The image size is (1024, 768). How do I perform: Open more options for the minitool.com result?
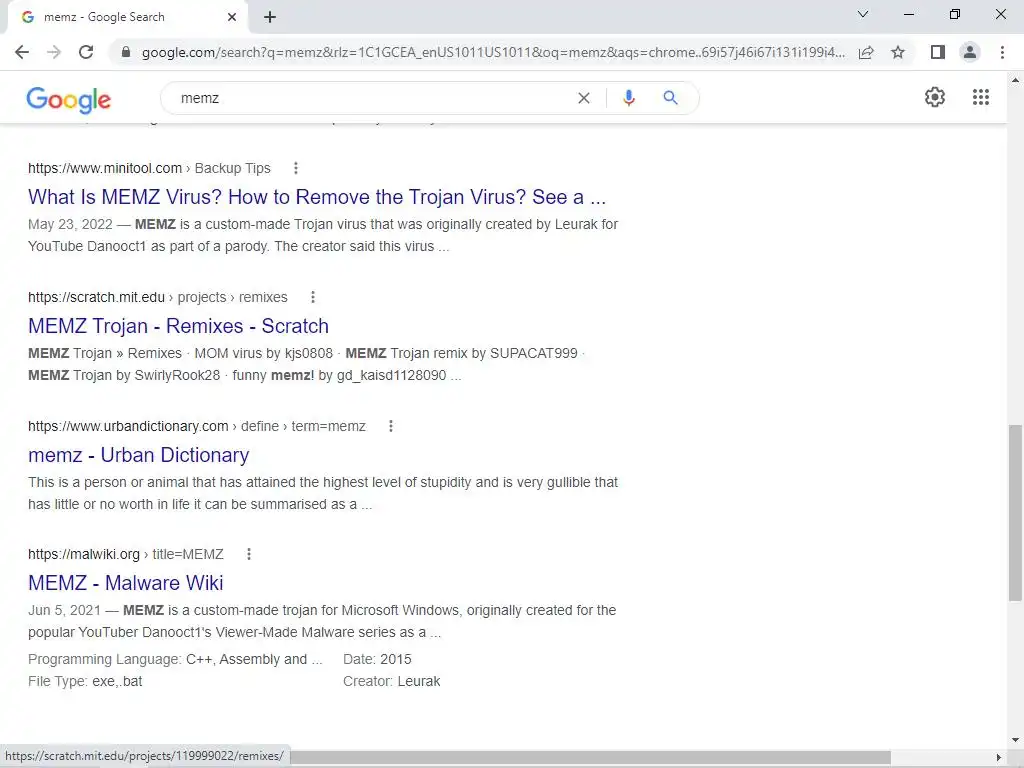(x=296, y=168)
